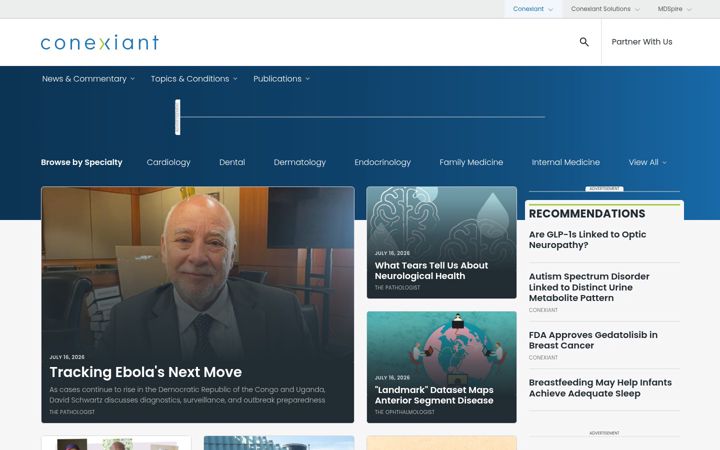Screen dimensions: 720x450
Task: Expand the Conexiant top-bar dropdown
Action: (533, 9)
